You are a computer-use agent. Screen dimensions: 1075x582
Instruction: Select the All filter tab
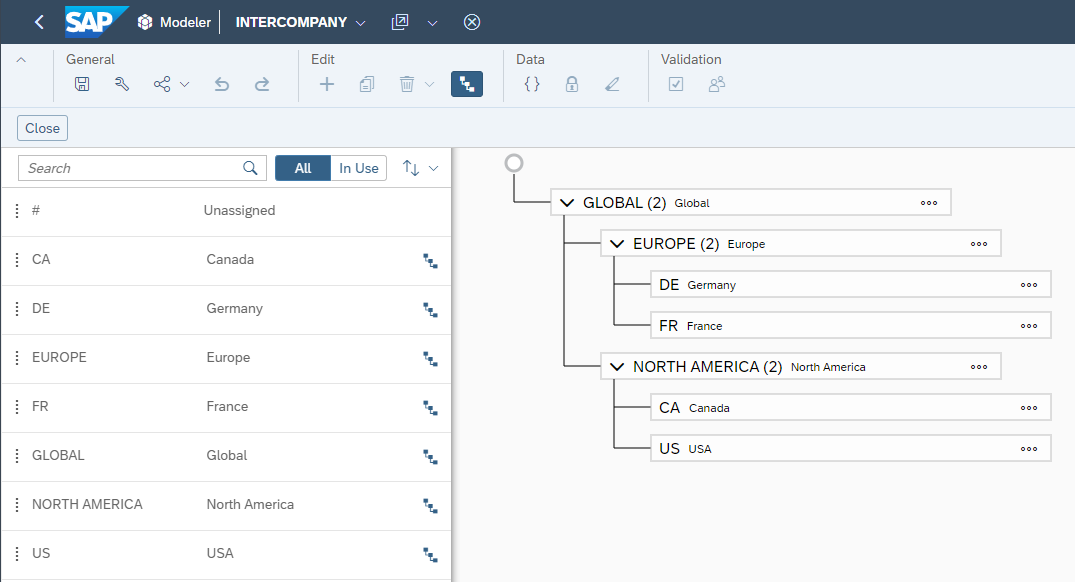pyautogui.click(x=303, y=168)
